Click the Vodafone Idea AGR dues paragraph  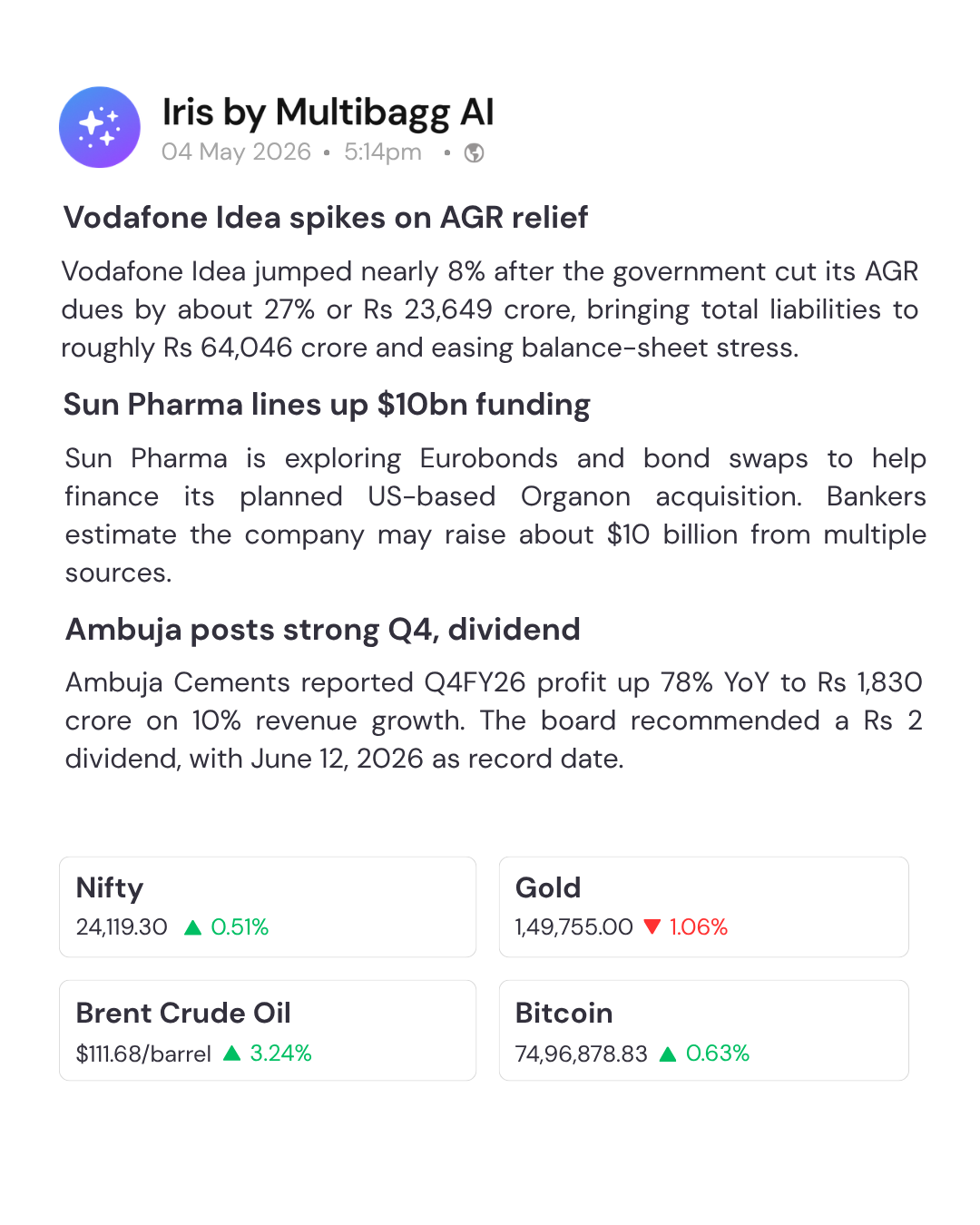490,309
